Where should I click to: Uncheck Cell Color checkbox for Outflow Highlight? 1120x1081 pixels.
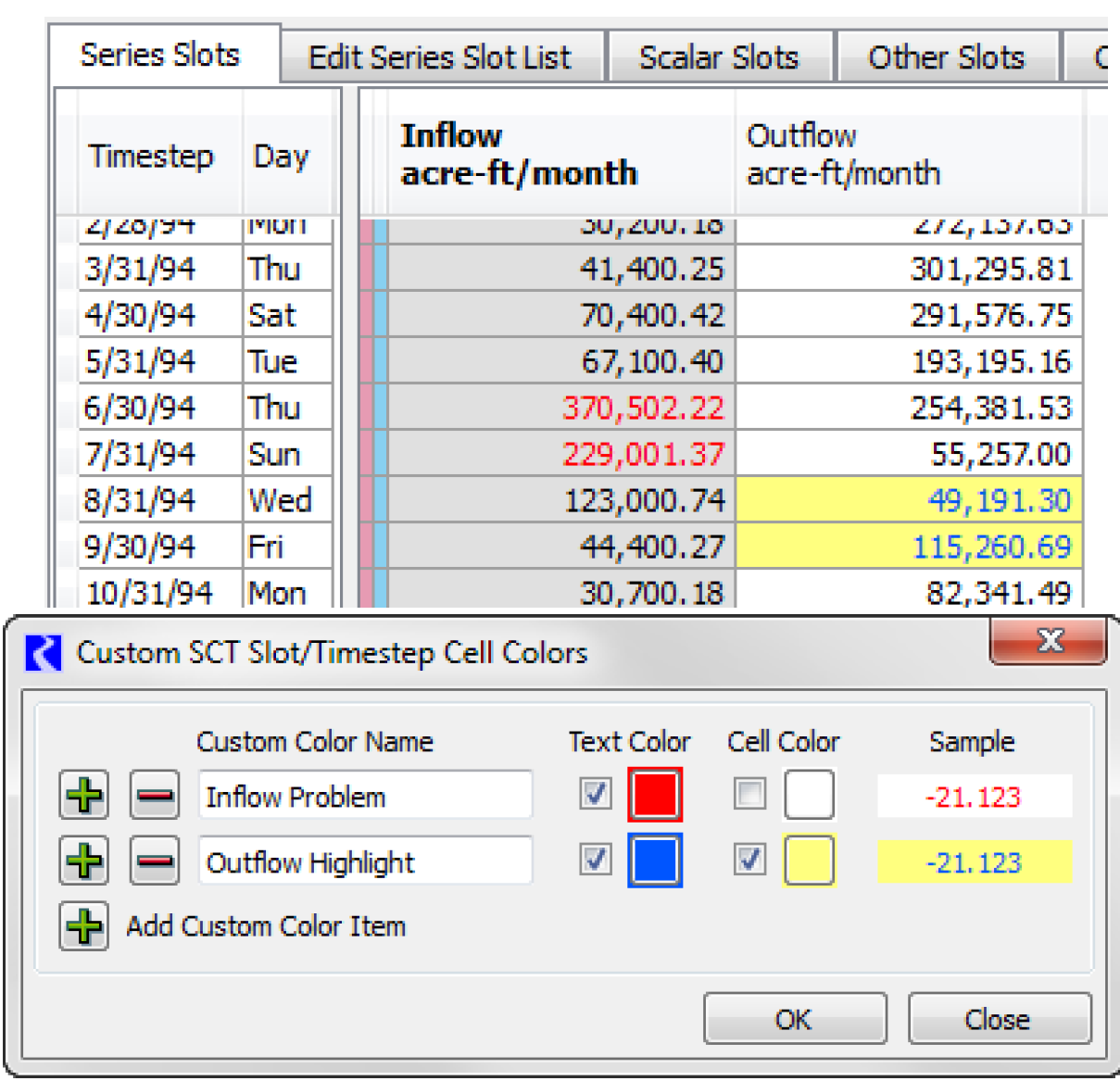pyautogui.click(x=749, y=861)
